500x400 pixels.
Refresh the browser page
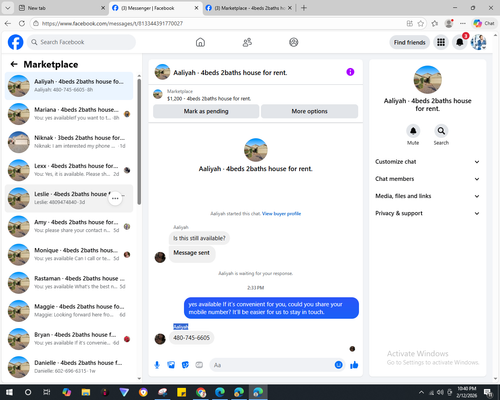(x=22, y=23)
